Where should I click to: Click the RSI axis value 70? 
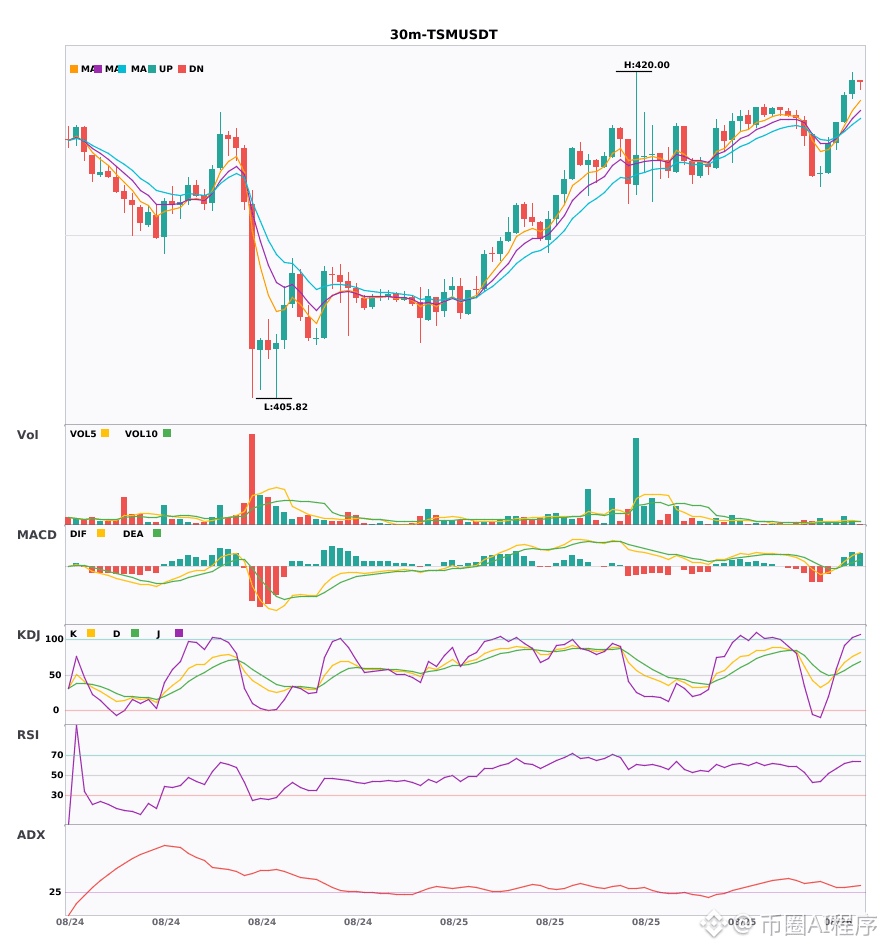57,755
